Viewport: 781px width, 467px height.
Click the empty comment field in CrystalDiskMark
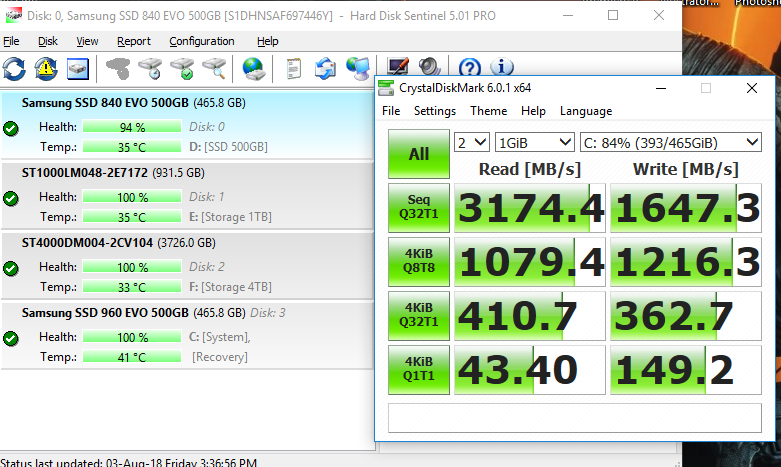(x=575, y=417)
